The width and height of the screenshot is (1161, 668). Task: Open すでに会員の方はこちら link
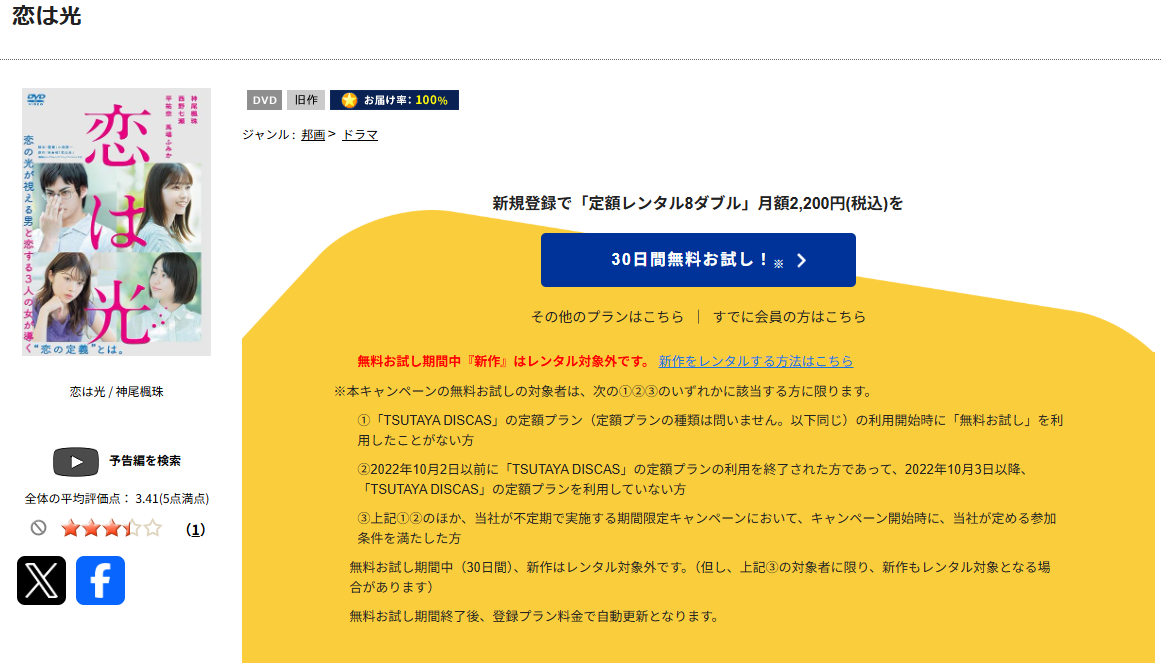(789, 317)
